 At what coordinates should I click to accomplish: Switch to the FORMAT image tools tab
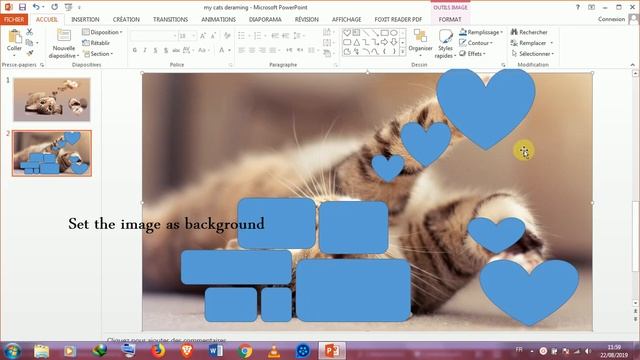(x=450, y=19)
